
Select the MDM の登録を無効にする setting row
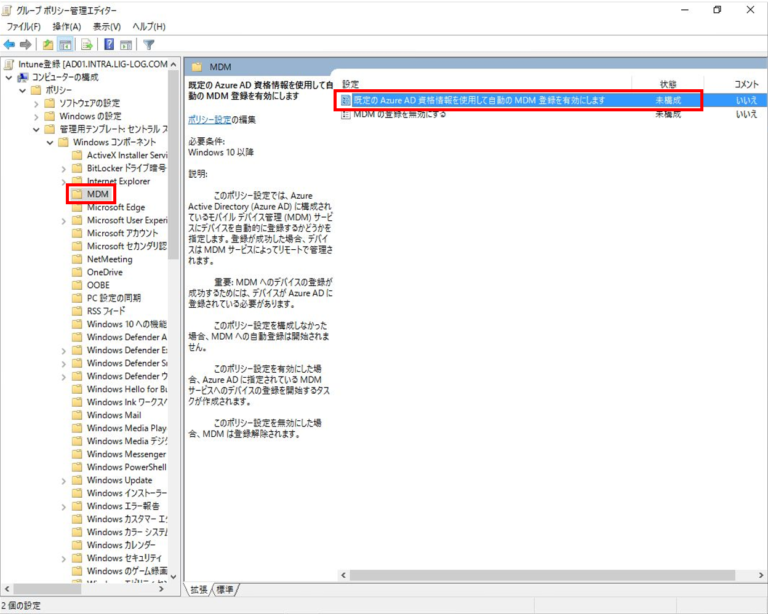tap(553, 114)
